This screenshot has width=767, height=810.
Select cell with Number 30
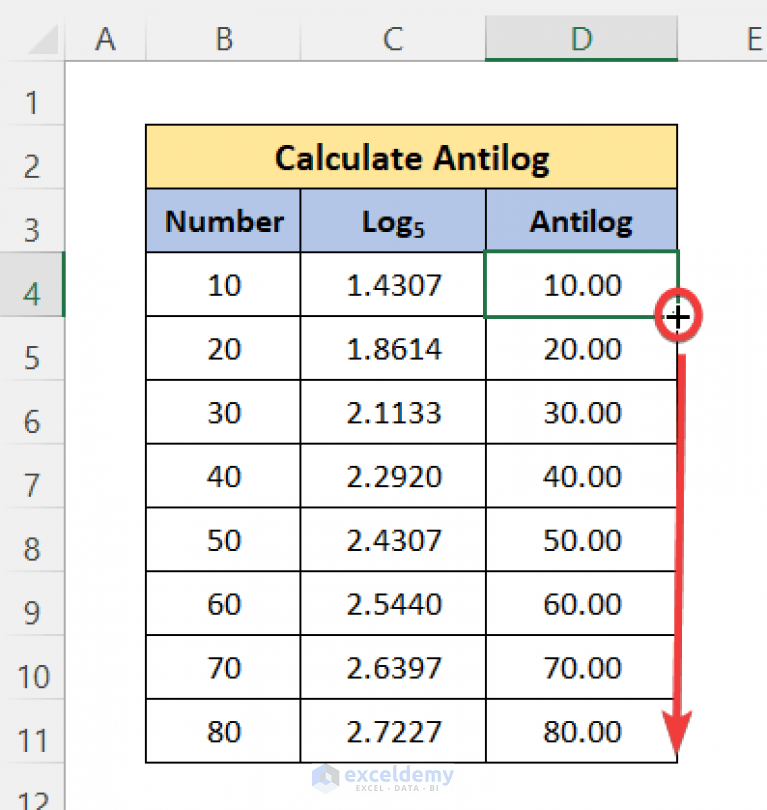pyautogui.click(x=223, y=412)
